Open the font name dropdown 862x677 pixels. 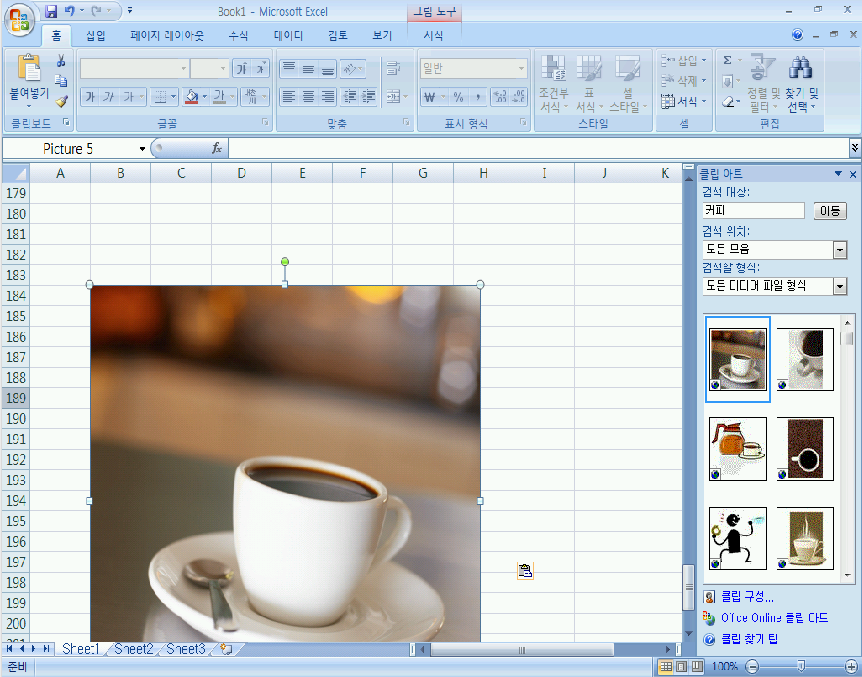[x=183, y=69]
